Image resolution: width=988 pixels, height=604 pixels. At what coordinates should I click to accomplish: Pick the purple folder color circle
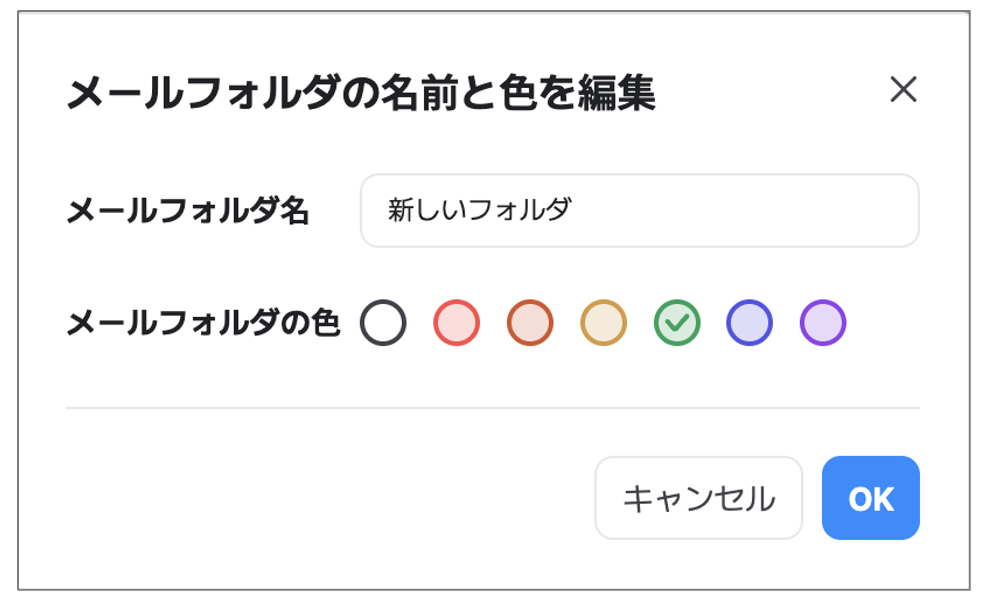(x=823, y=323)
